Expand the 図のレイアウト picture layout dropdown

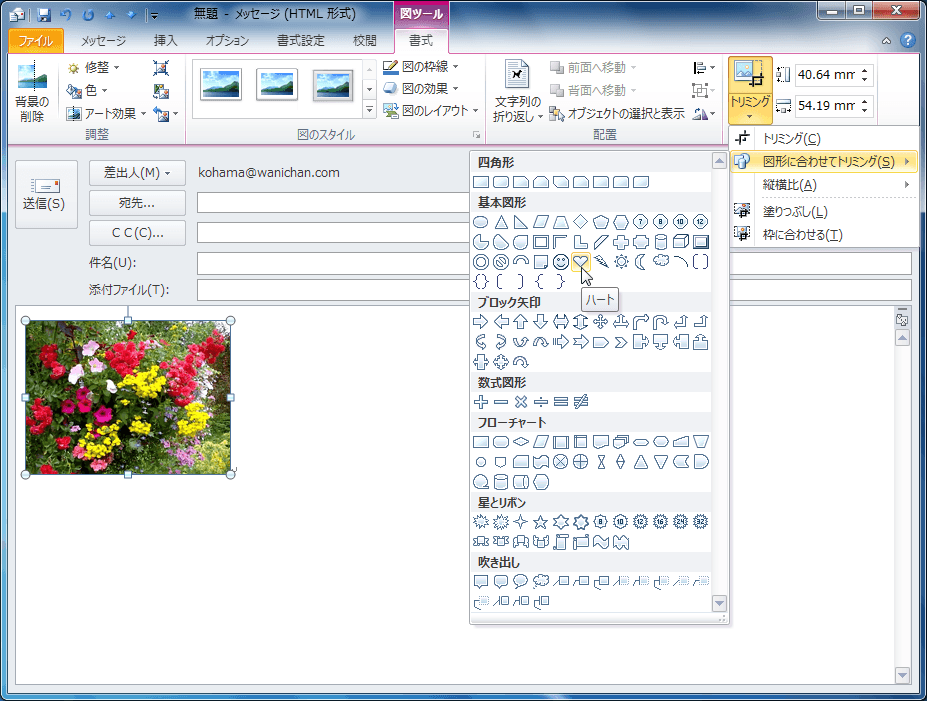point(430,111)
